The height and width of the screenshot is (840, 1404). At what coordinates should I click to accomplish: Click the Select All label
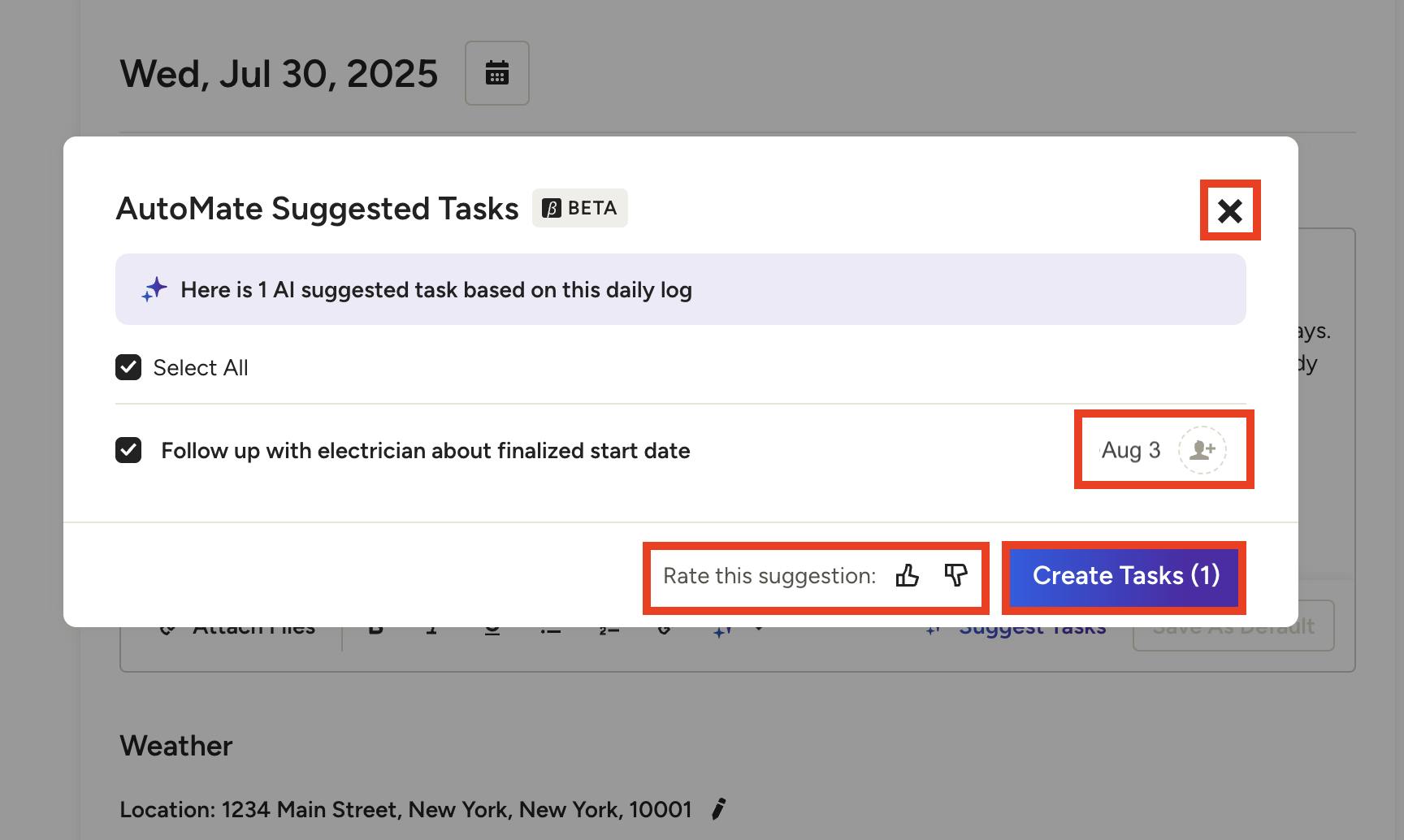pos(200,368)
